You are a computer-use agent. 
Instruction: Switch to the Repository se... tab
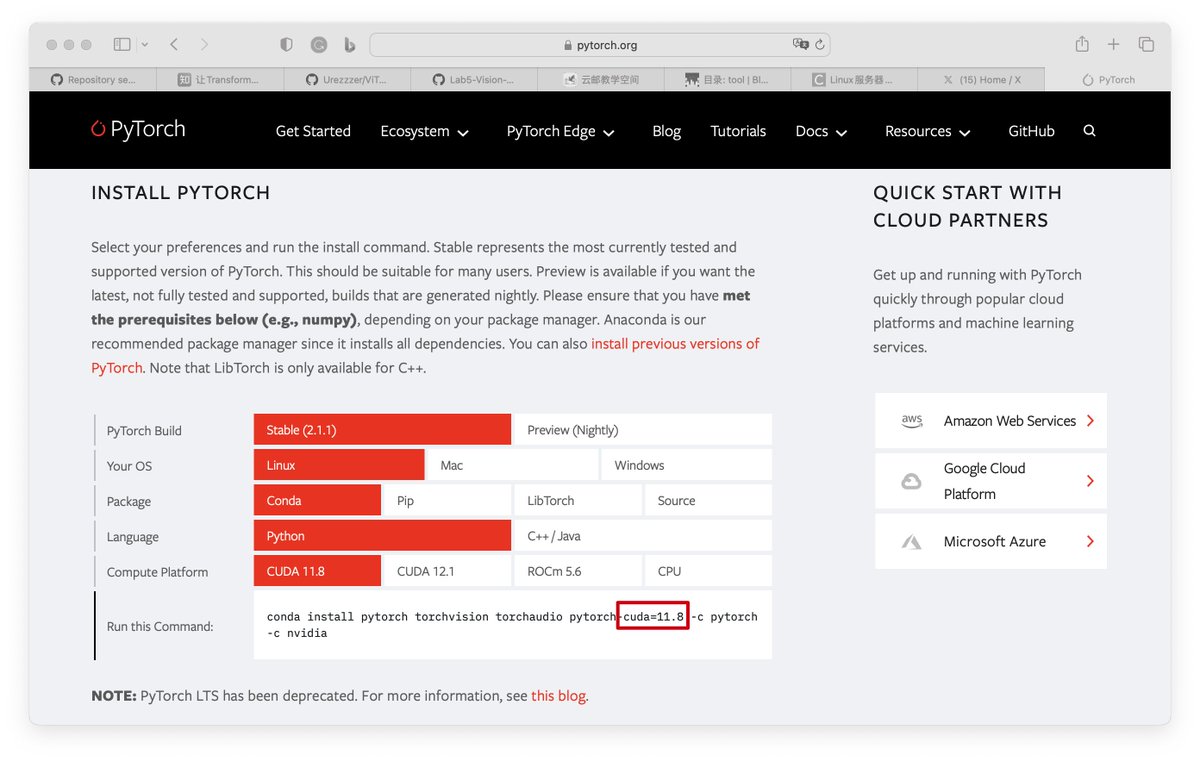tap(93, 79)
